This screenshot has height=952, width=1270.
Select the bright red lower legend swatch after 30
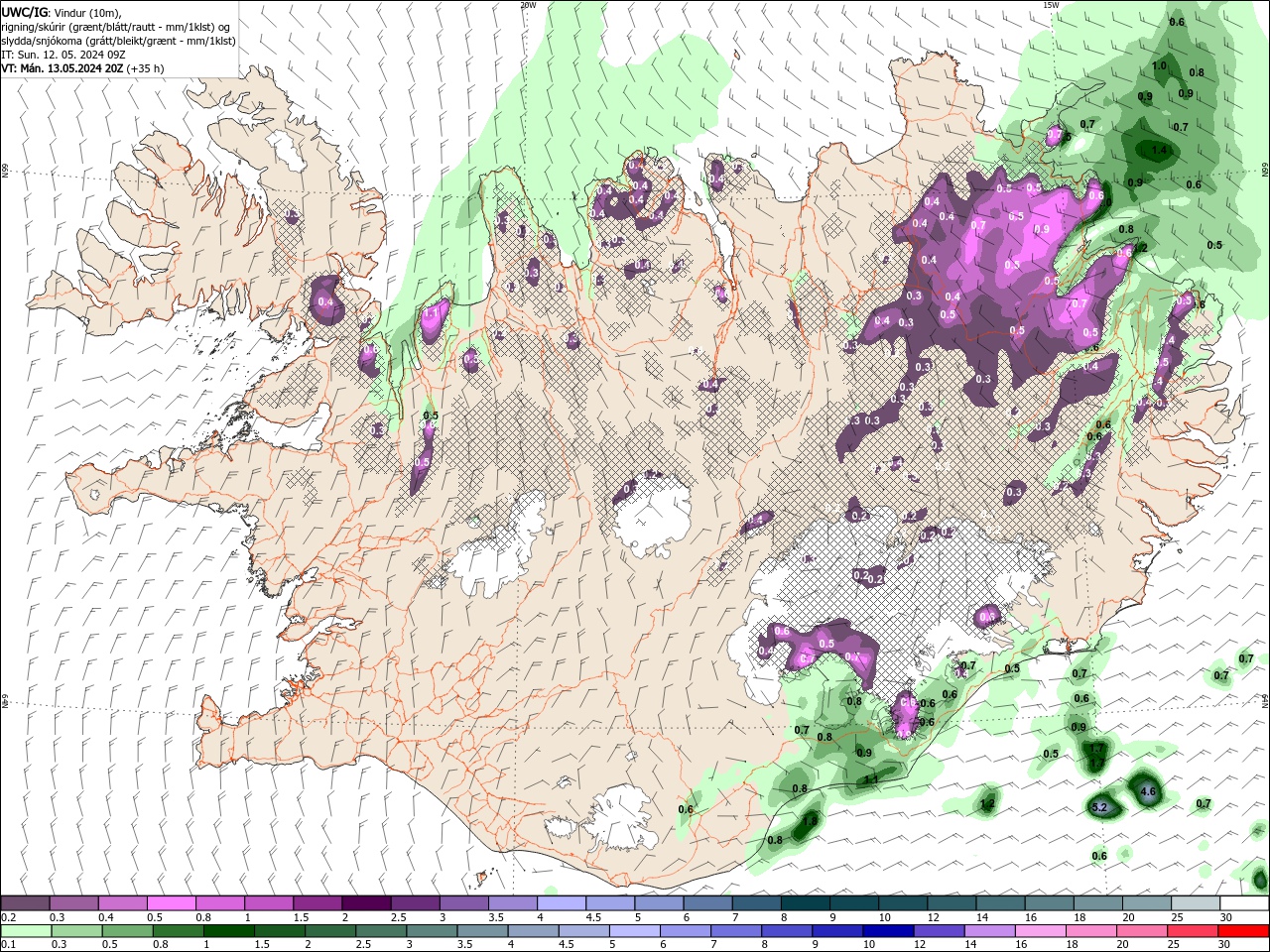1244,931
